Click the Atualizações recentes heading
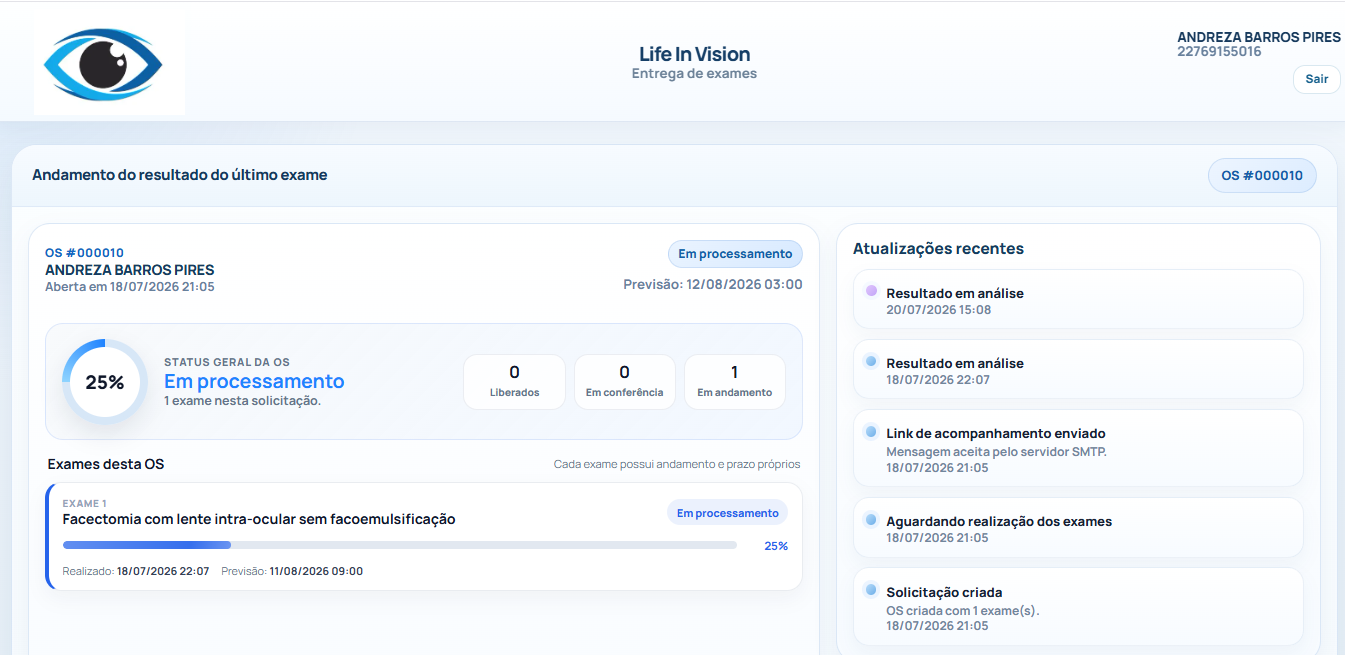The width and height of the screenshot is (1345, 655). point(938,248)
